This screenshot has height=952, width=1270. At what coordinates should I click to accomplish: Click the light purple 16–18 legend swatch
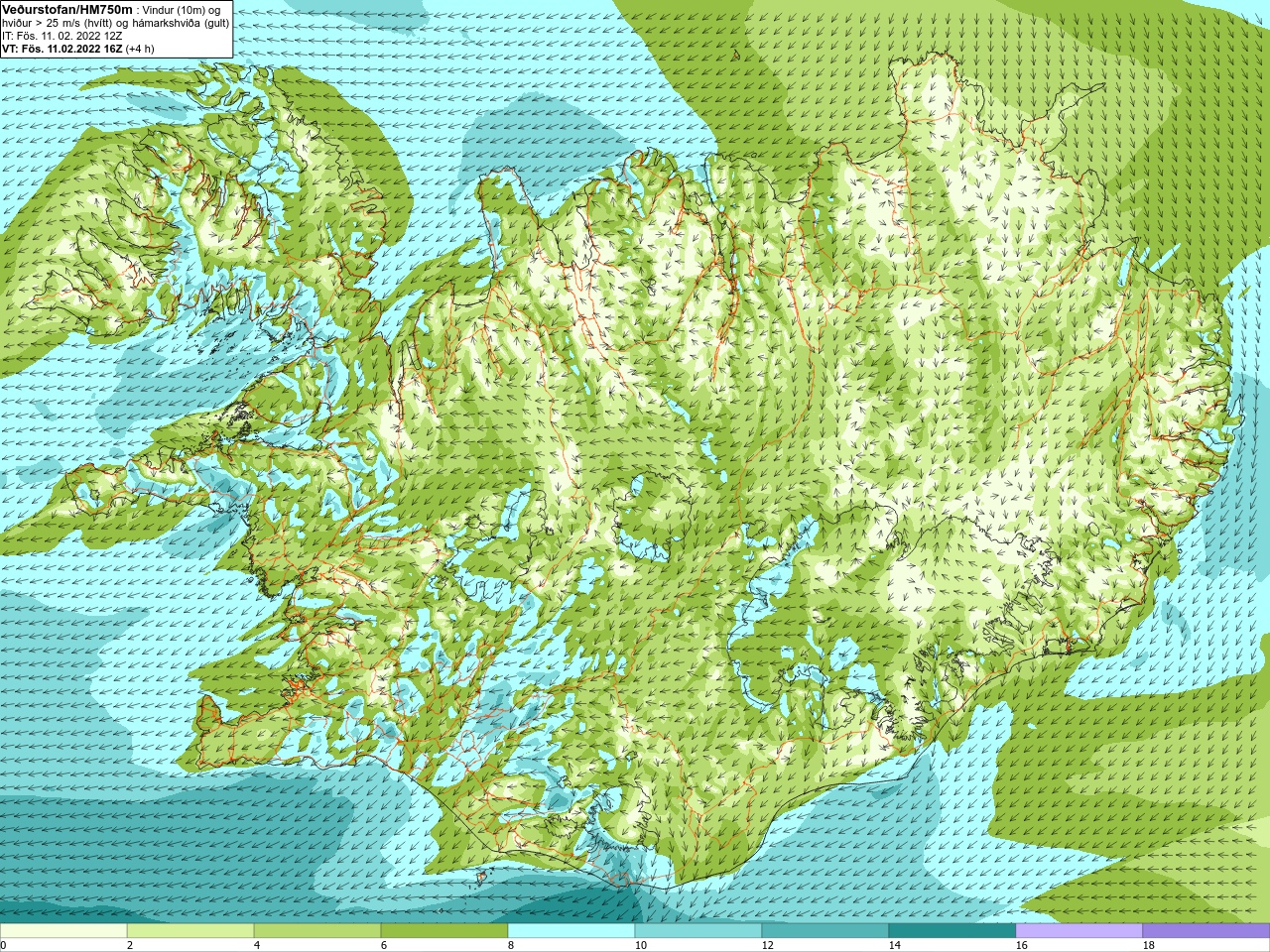[1079, 931]
